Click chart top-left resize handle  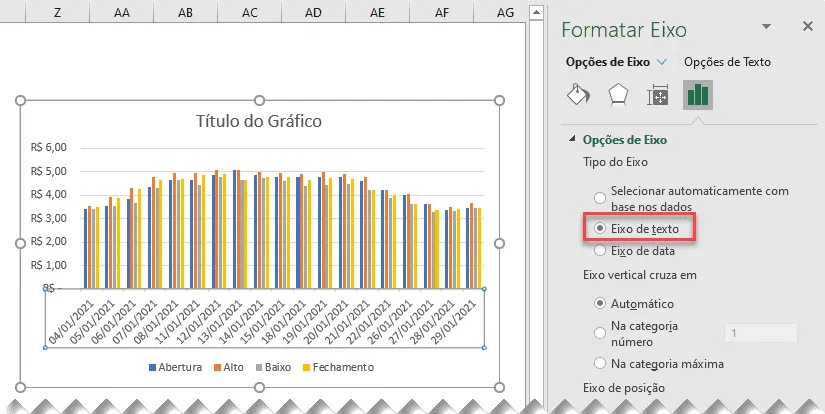21,100
